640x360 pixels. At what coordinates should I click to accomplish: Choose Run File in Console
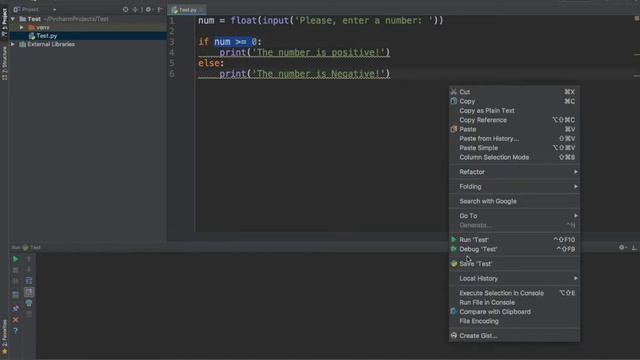(514, 302)
